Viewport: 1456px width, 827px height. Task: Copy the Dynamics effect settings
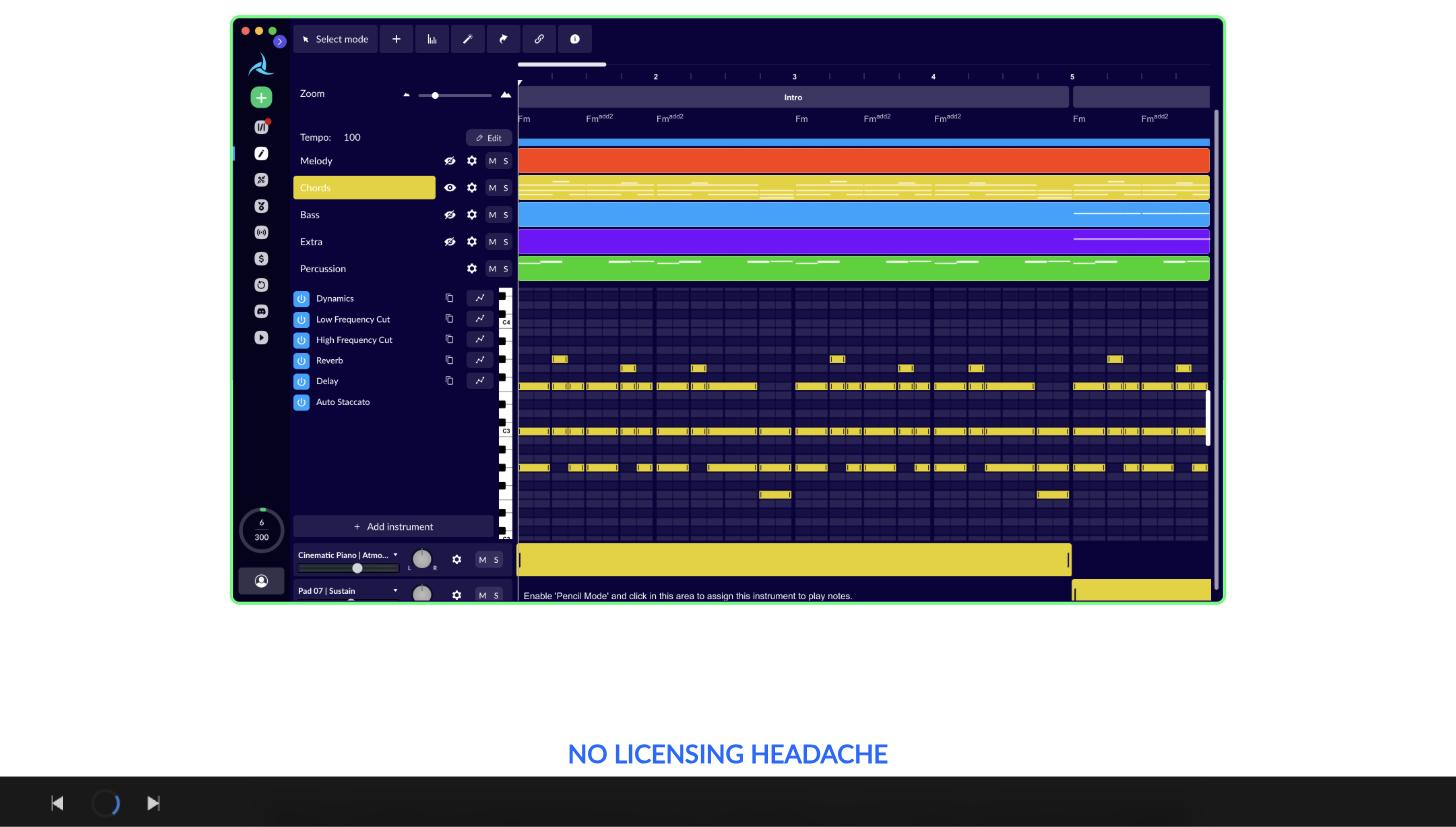coord(449,298)
